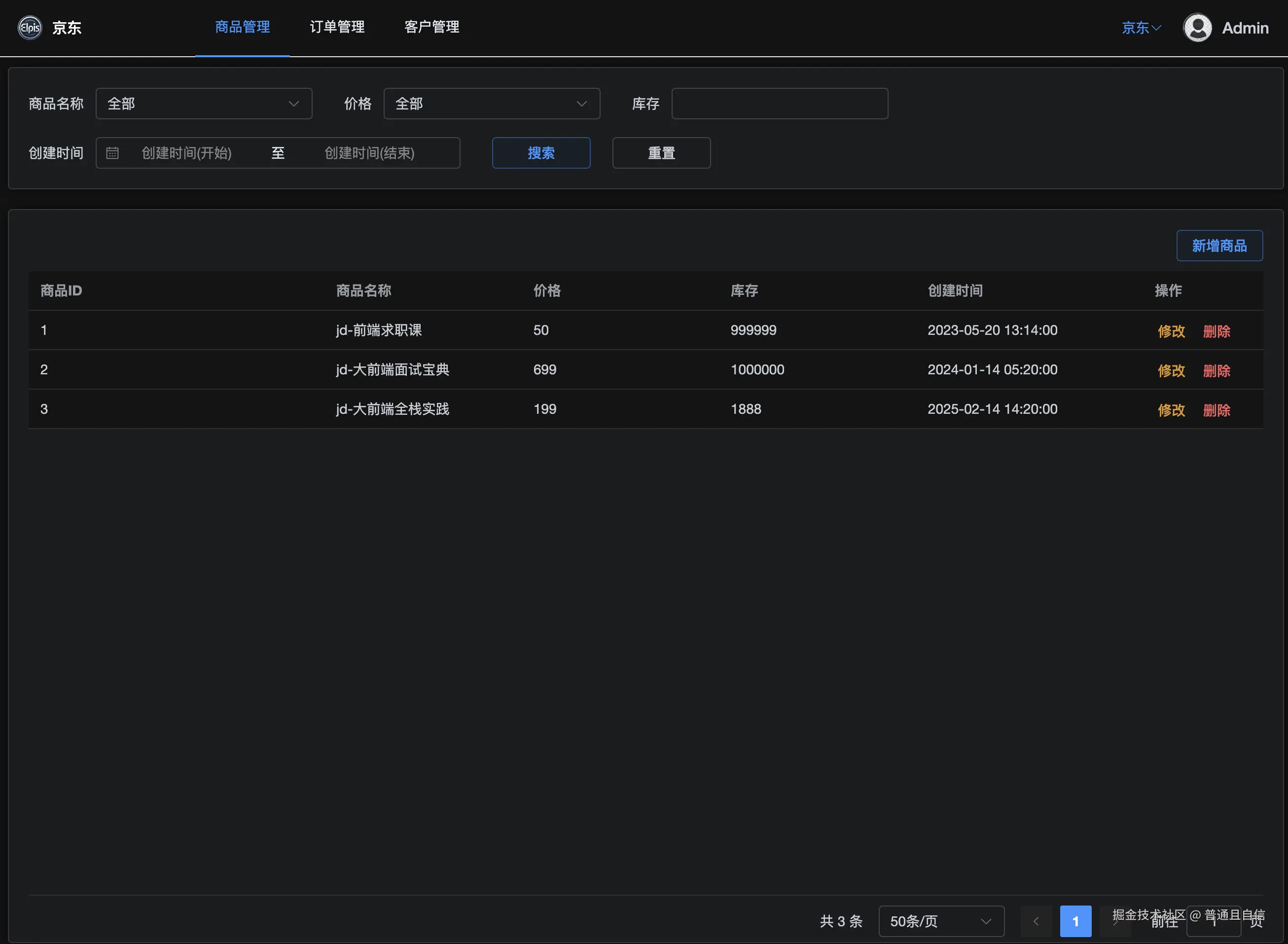Expand the 京东 project switcher dropdown
This screenshot has height=944, width=1288.
[x=1141, y=28]
